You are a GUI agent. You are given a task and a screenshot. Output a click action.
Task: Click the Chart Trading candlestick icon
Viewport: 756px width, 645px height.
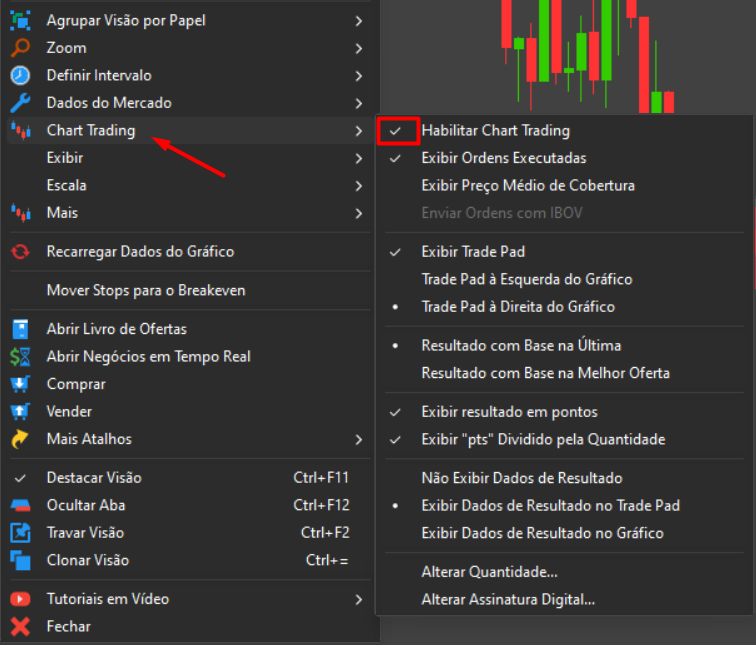tap(20, 130)
